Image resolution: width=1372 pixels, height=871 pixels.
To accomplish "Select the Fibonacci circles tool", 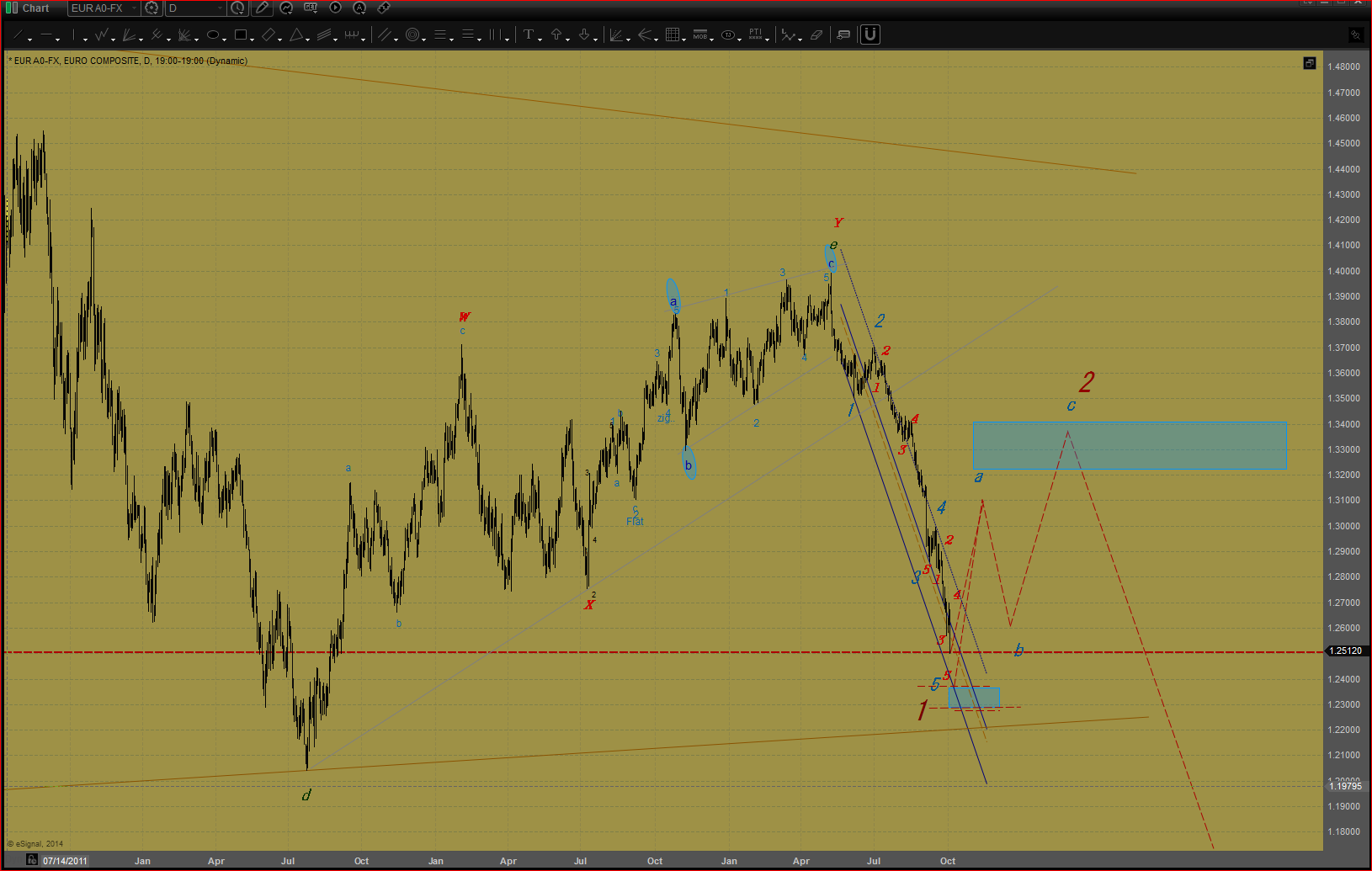I will click(x=412, y=35).
